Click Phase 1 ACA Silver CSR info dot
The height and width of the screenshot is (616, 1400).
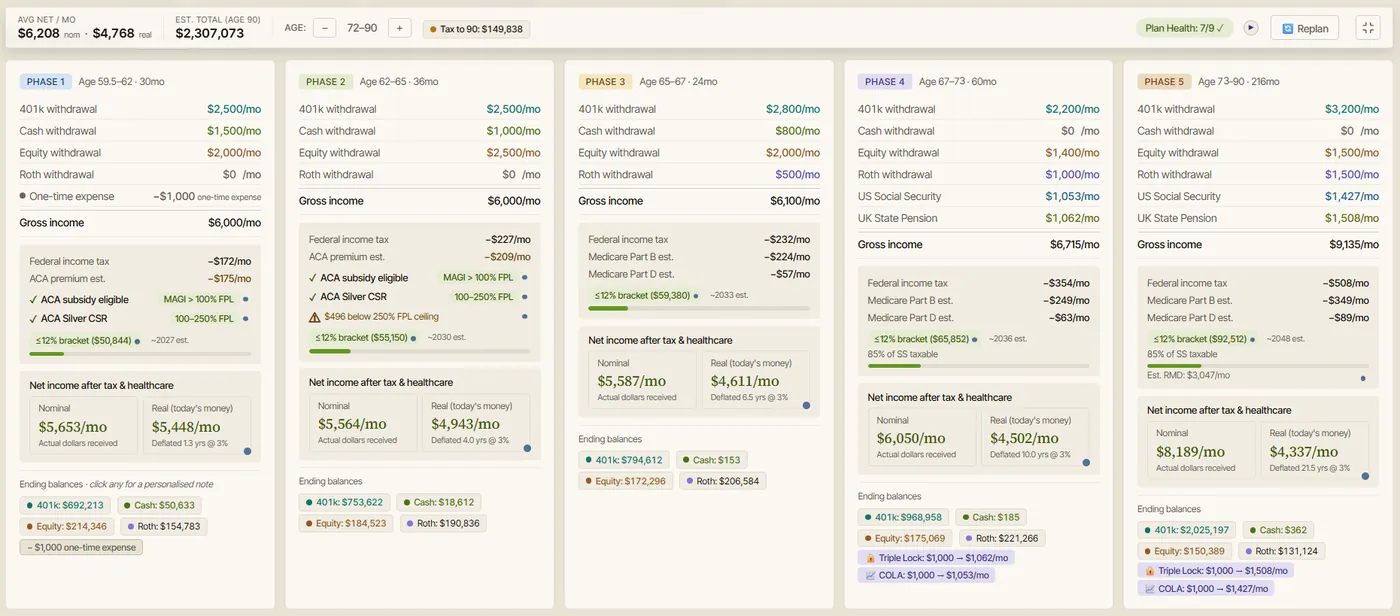(245, 319)
